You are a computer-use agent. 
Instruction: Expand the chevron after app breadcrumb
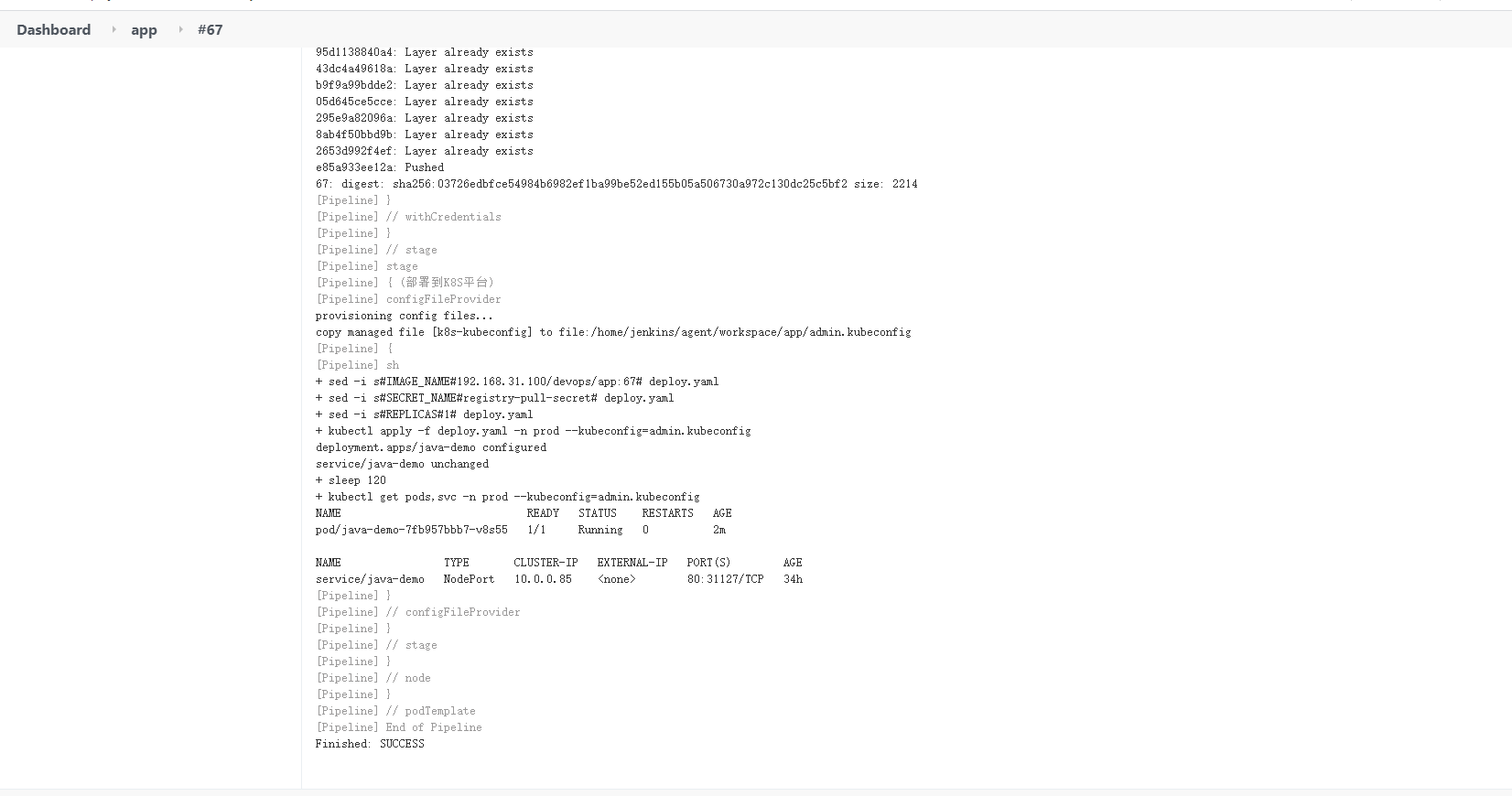click(x=179, y=29)
